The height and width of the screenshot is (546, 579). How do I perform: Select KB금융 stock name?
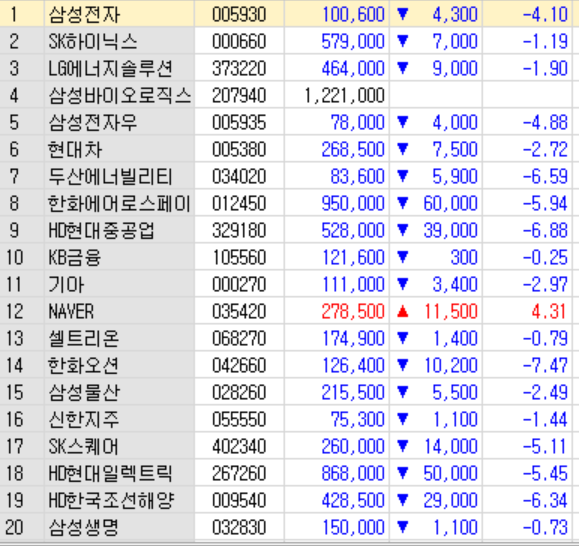click(75, 257)
